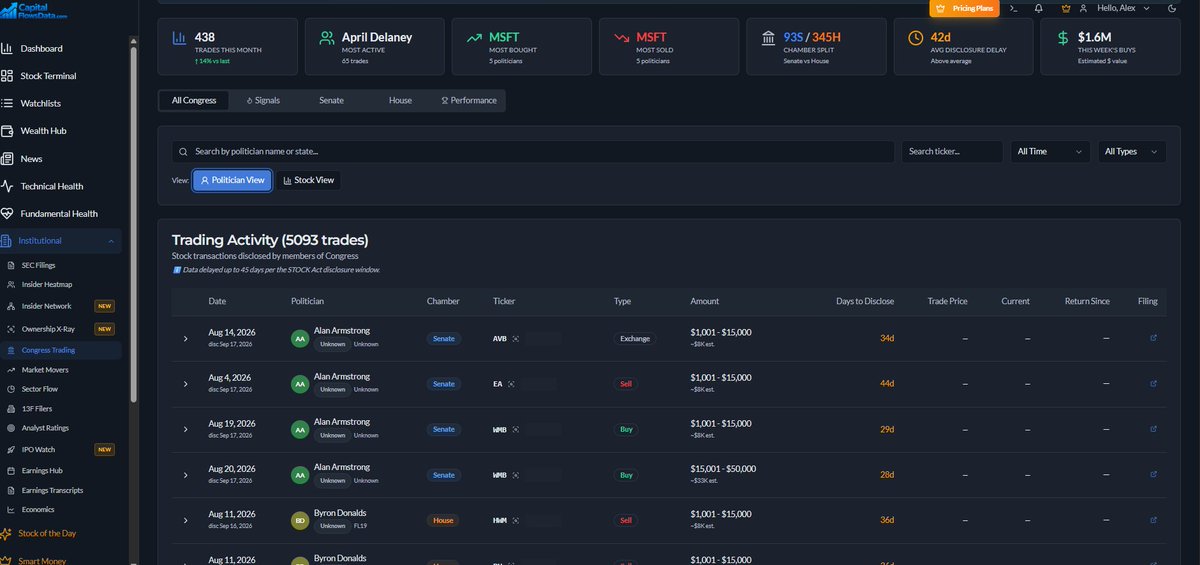Open SEC Filings sidebar item
The width and height of the screenshot is (1200, 565).
point(36,265)
